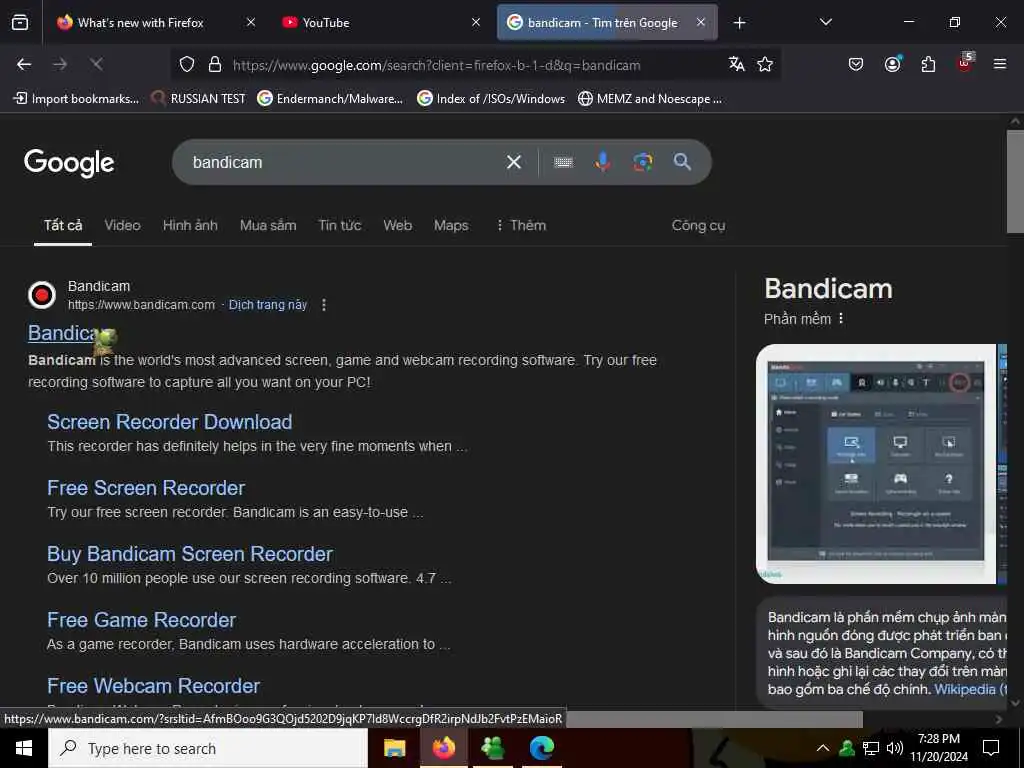Bookmark this page with star icon
This screenshot has width=1024, height=768.
click(765, 64)
